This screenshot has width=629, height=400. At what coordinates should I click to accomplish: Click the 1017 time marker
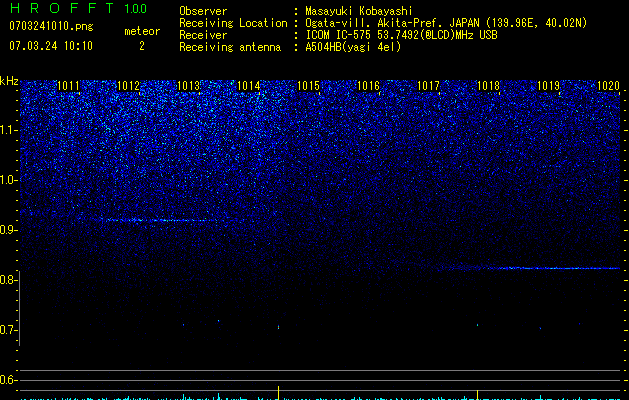[428, 86]
